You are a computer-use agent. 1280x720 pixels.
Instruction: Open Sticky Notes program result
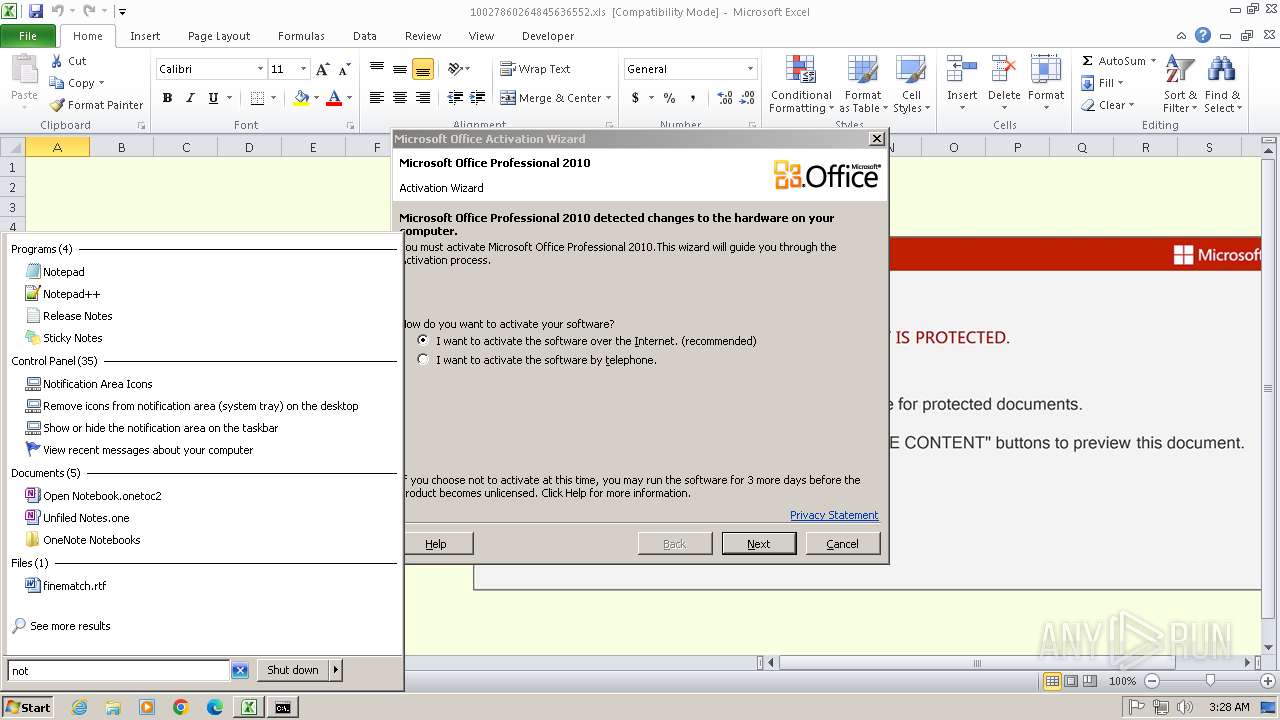pyautogui.click(x=72, y=338)
